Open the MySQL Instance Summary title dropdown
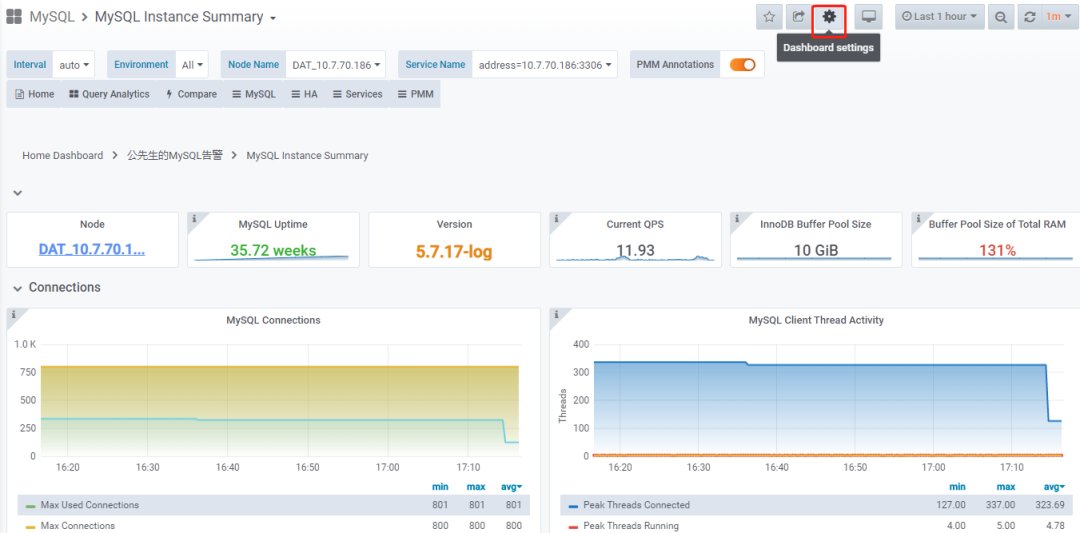 [x=185, y=17]
